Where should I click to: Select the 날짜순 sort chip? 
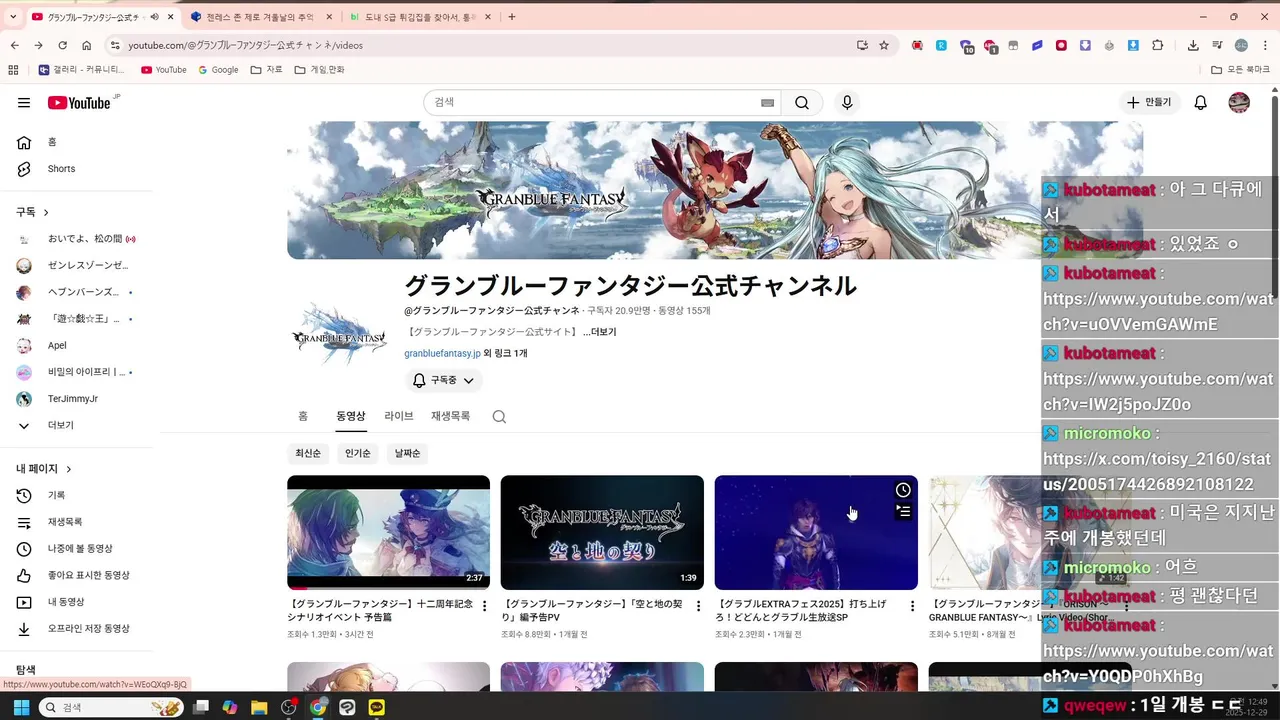(407, 453)
